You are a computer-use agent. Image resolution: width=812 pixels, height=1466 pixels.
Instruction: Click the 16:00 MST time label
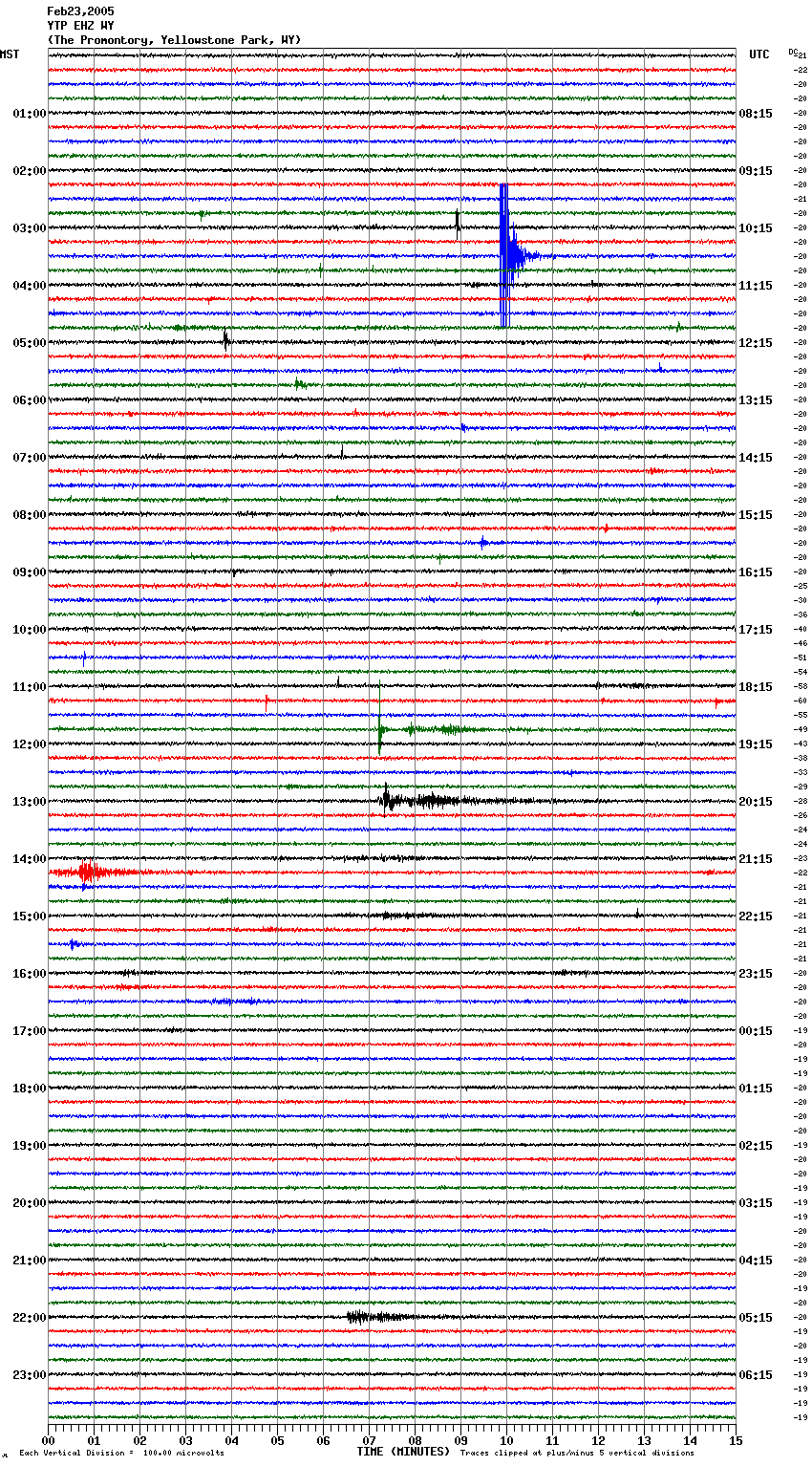pyautogui.click(x=30, y=974)
